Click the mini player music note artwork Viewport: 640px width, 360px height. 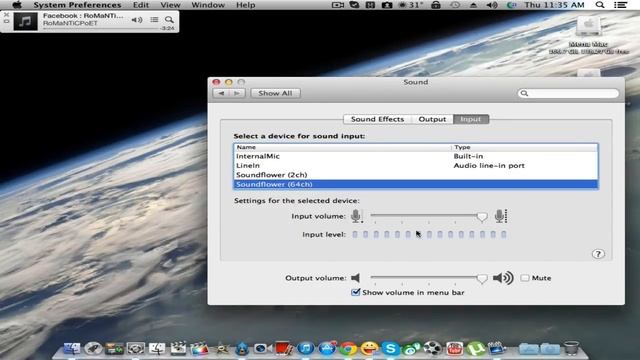click(x=25, y=21)
